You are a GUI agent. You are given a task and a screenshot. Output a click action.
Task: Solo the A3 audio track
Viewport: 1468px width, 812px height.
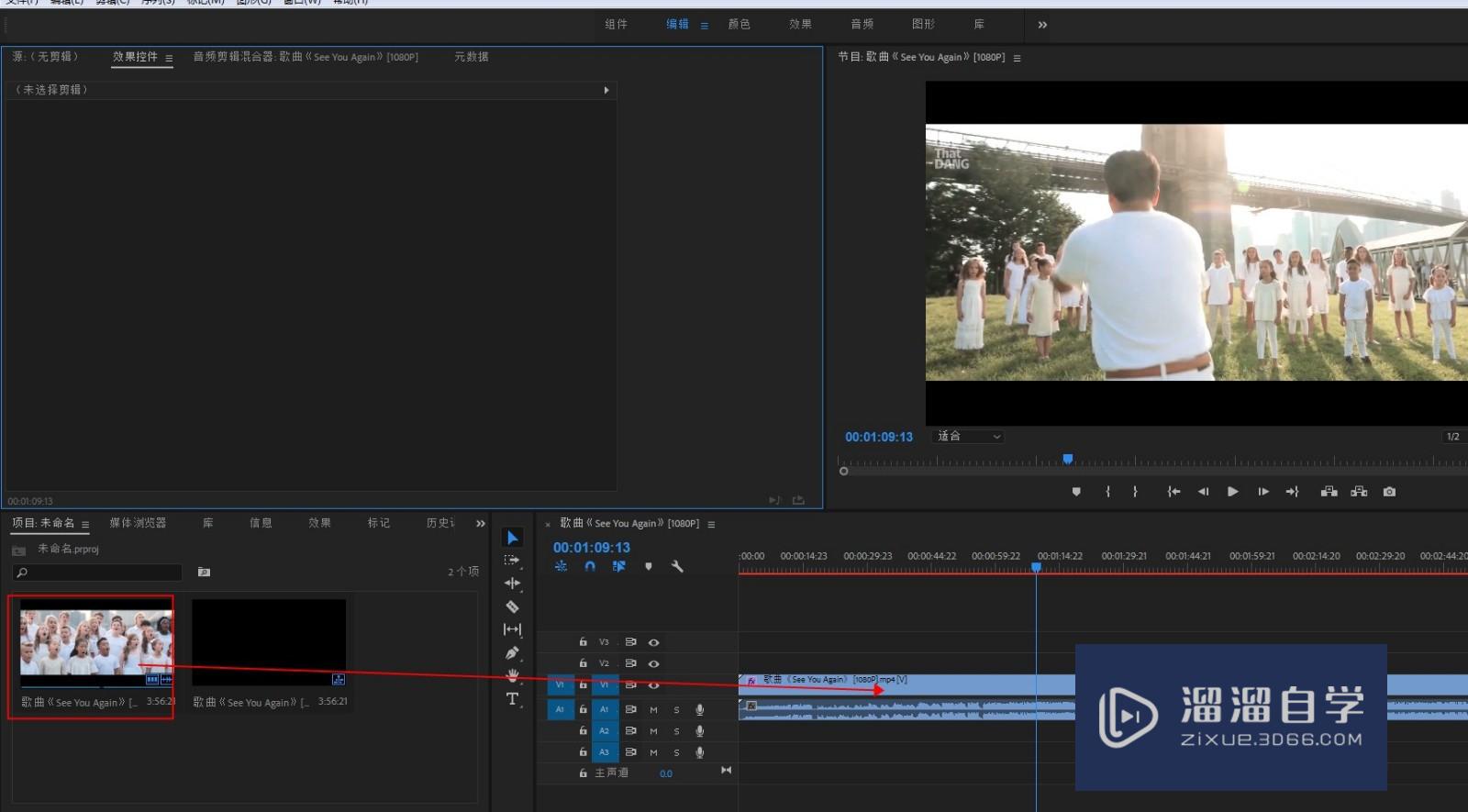pos(677,752)
